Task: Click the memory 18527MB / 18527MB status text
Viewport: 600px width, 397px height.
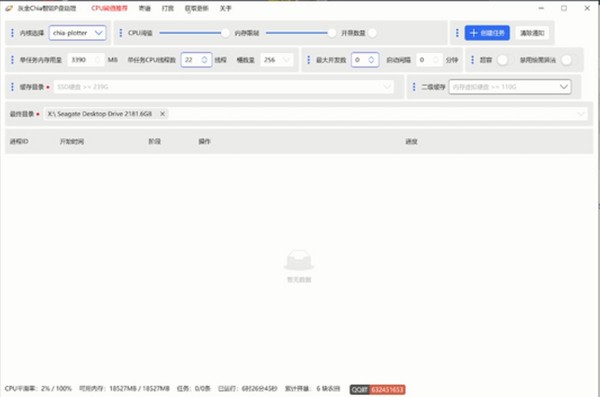Action: 124,389
